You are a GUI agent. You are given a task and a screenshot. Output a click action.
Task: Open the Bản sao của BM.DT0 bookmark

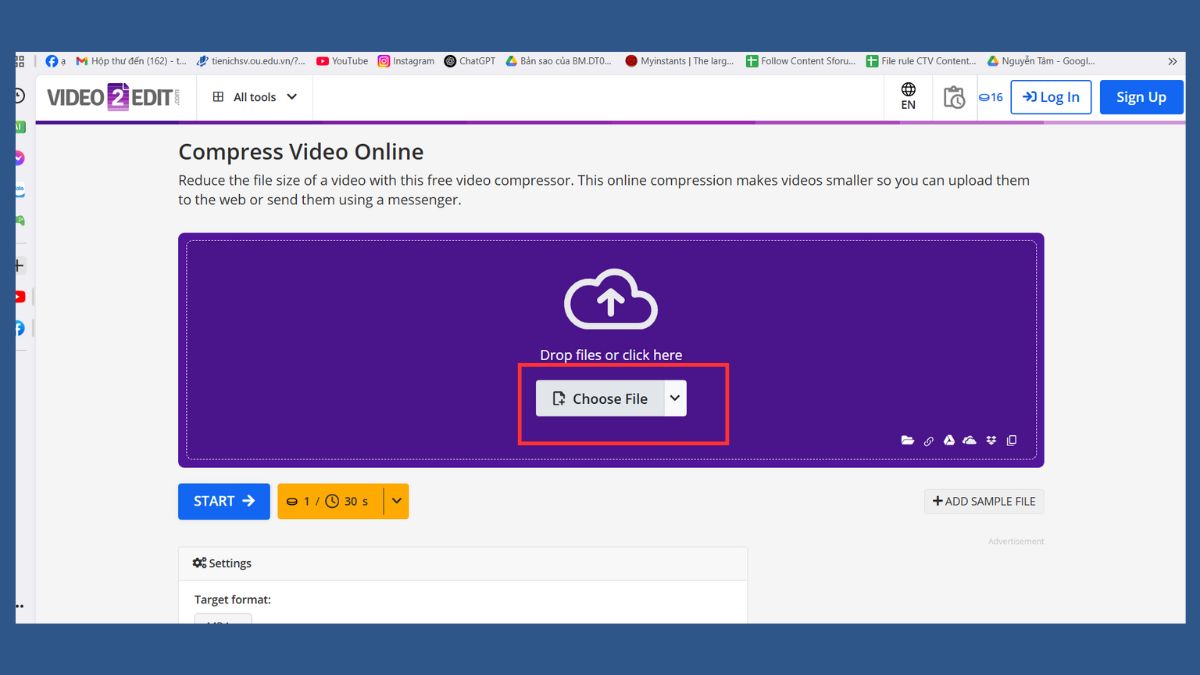tap(560, 61)
